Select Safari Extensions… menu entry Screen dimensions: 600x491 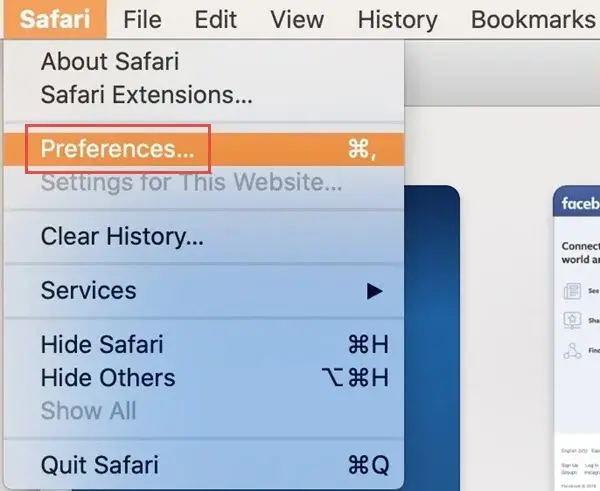[204, 95]
